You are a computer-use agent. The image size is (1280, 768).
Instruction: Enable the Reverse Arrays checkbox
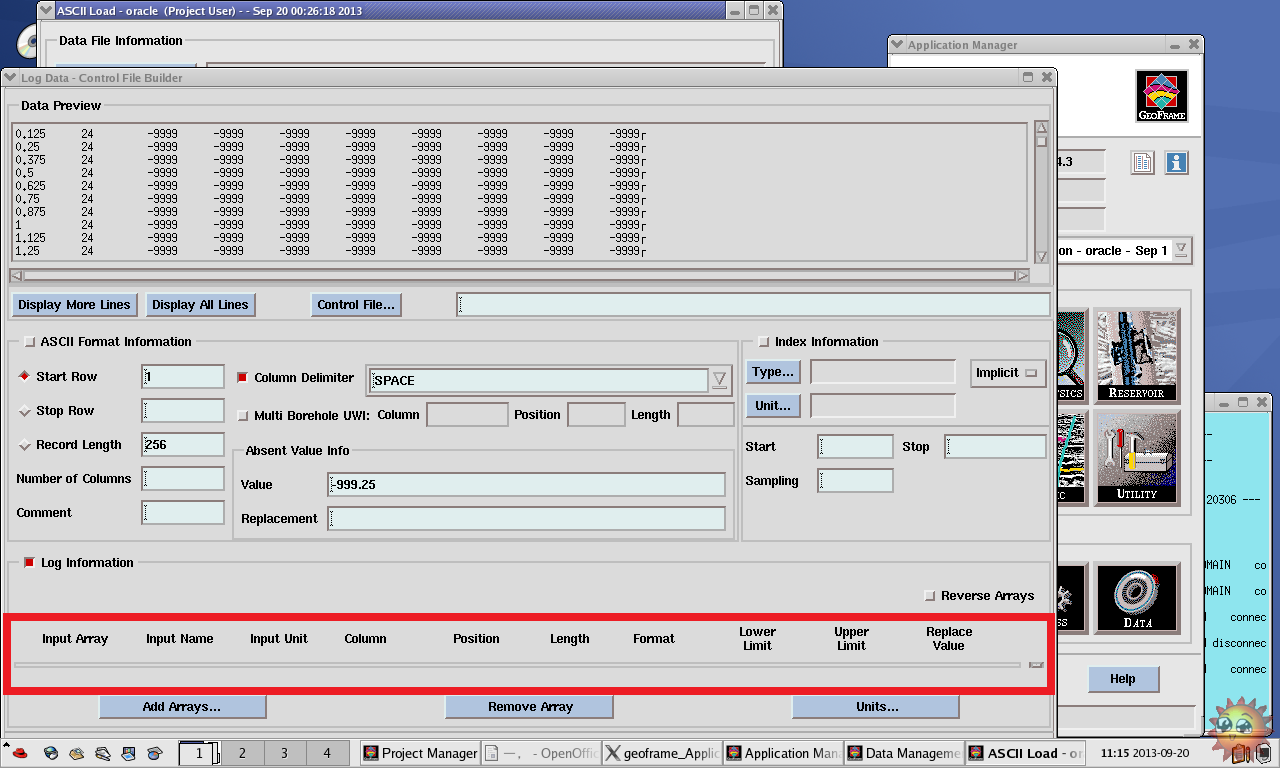click(929, 596)
